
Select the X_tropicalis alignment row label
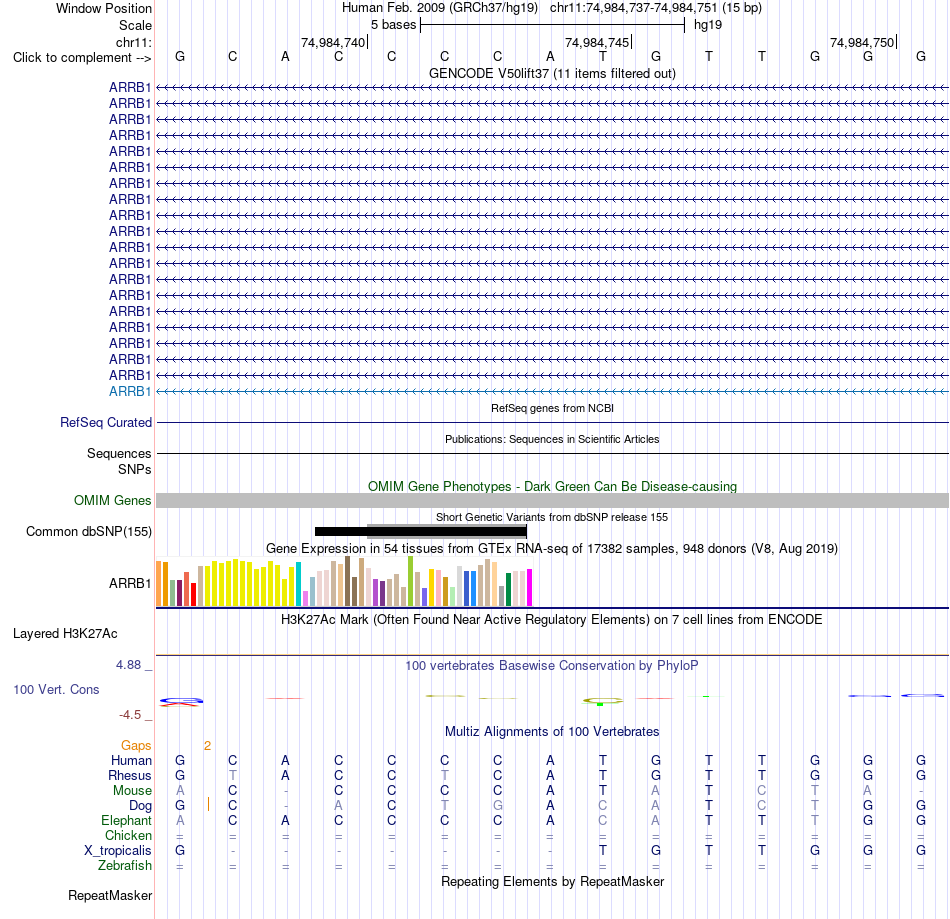pyautogui.click(x=118, y=851)
